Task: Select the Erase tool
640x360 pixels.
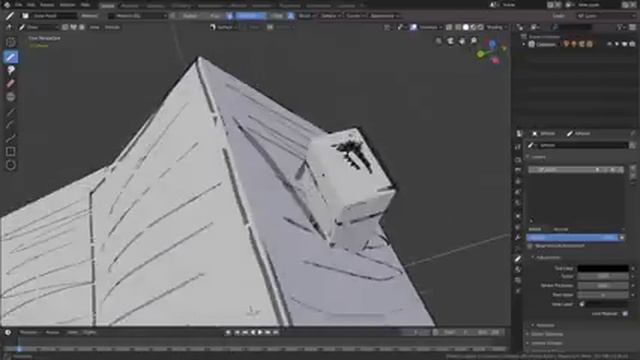Action: pos(11,84)
